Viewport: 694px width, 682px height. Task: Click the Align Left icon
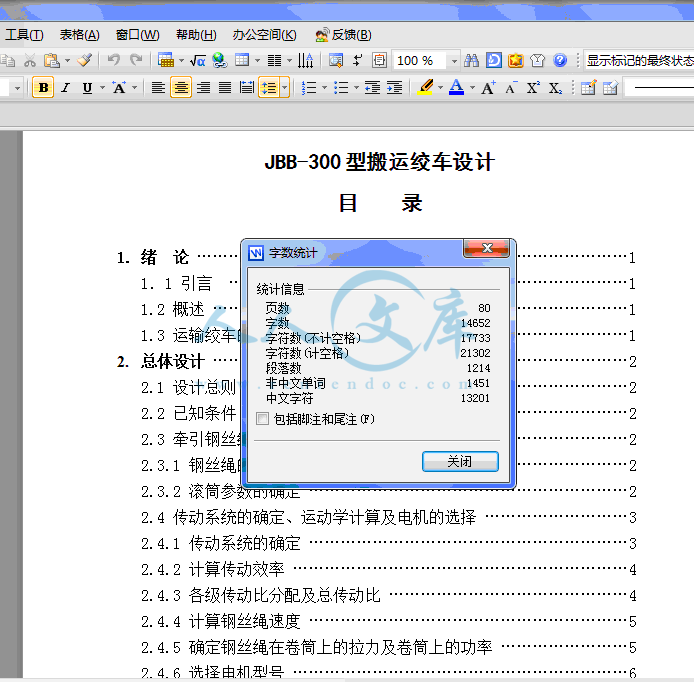158,88
